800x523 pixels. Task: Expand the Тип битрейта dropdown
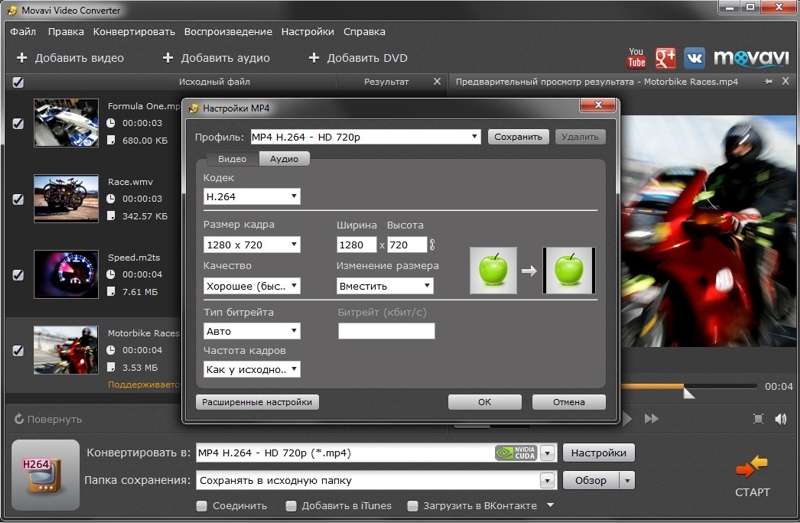(x=252, y=331)
